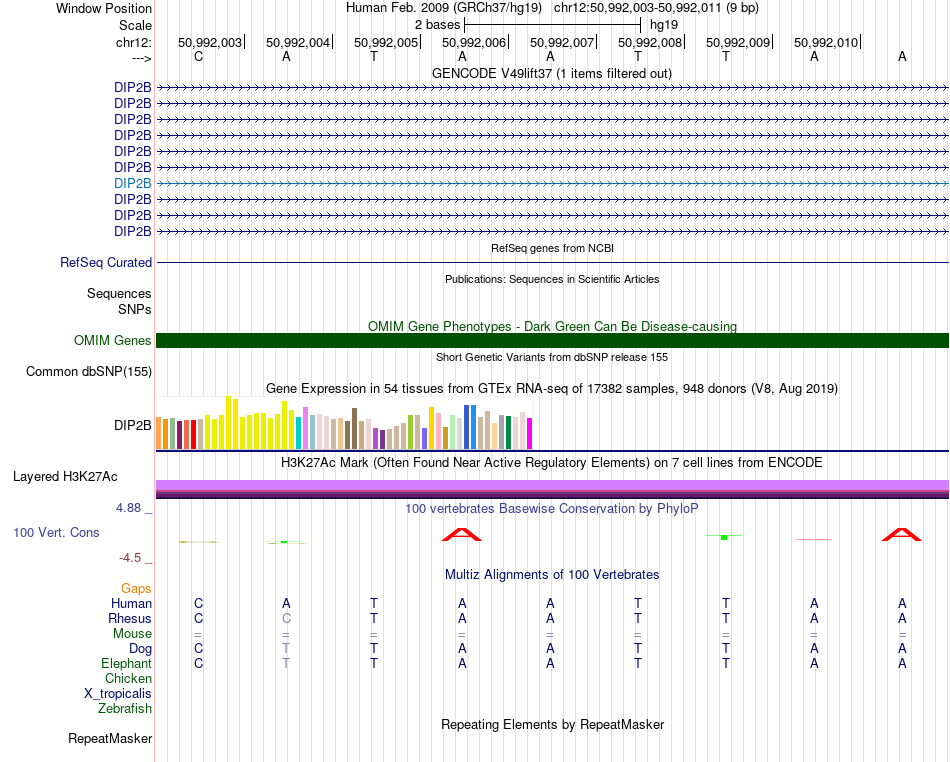Click the cyan bar in GTEx expression chart
Image resolution: width=950 pixels, height=762 pixels.
click(x=299, y=433)
